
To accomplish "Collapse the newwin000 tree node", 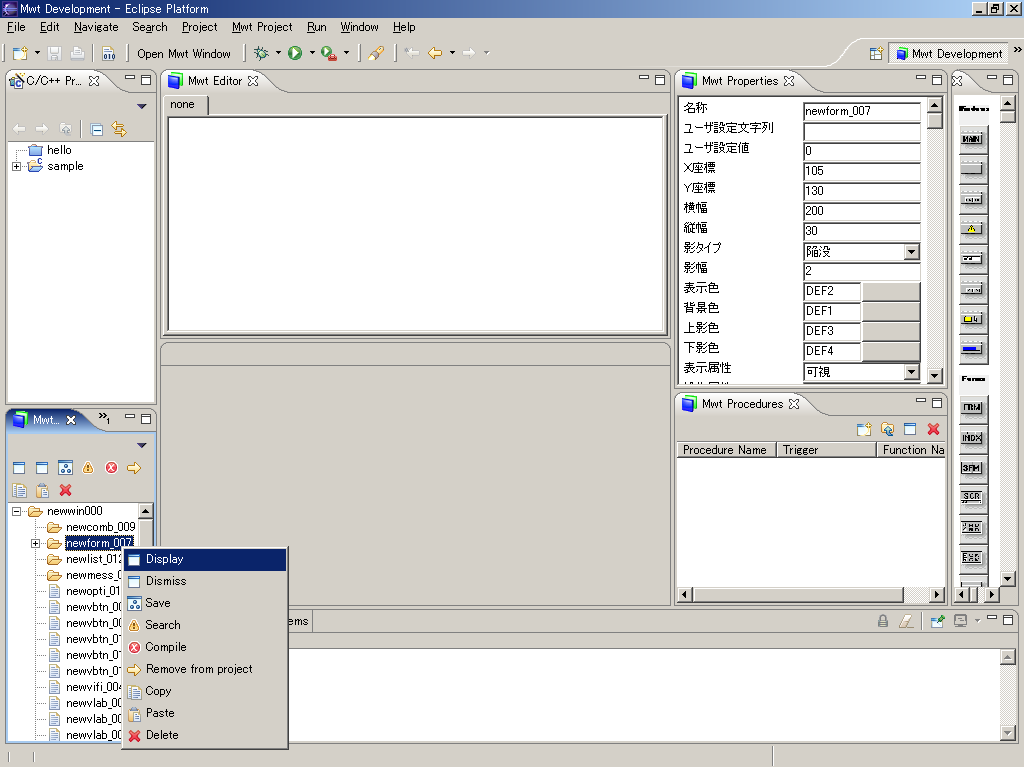I will pos(16,511).
